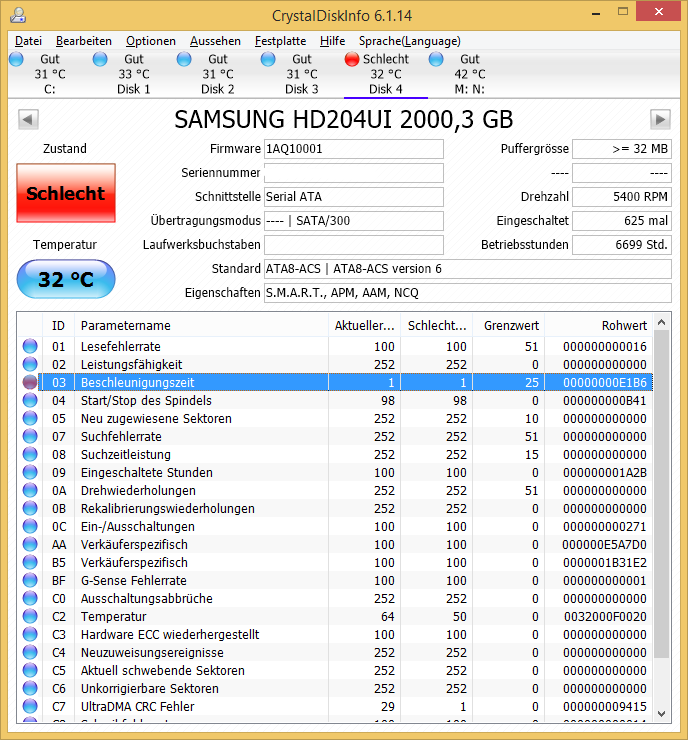Click status orb of Eingeschaltete Stunden row
Viewport: 688px width, 740px height.
(x=30, y=472)
